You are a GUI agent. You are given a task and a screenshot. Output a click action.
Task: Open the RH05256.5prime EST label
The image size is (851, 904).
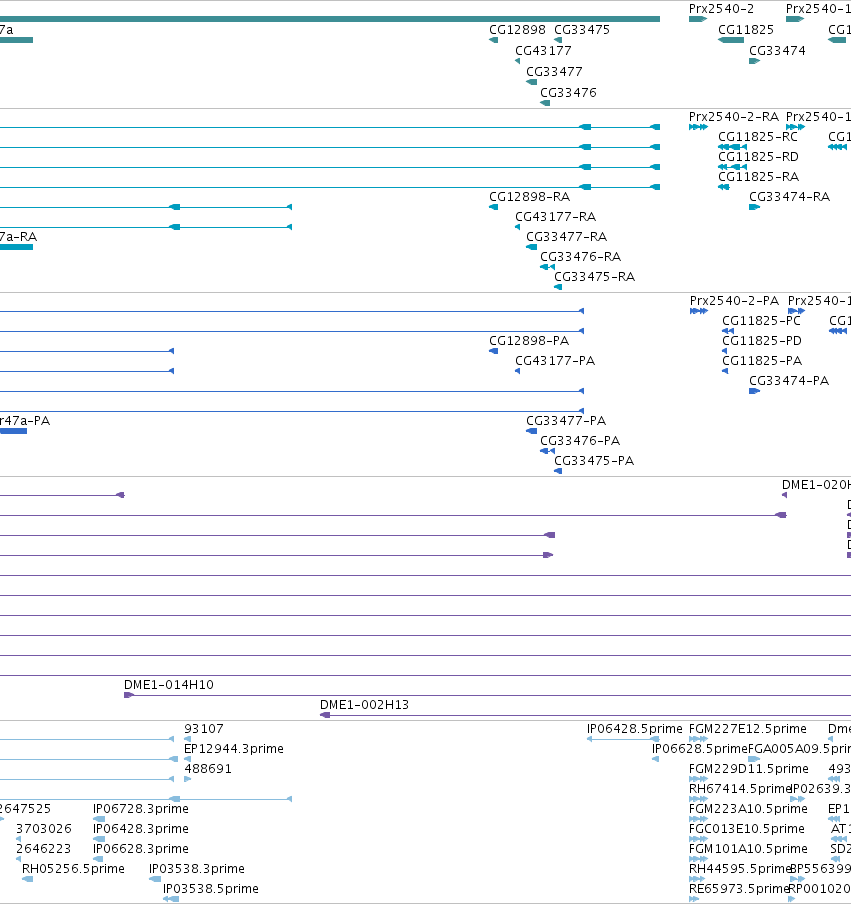click(x=73, y=869)
